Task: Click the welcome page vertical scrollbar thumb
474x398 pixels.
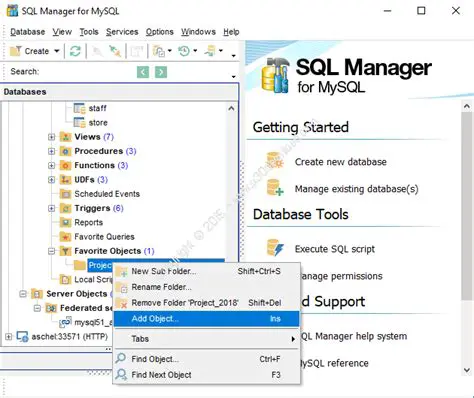Action: [467, 206]
